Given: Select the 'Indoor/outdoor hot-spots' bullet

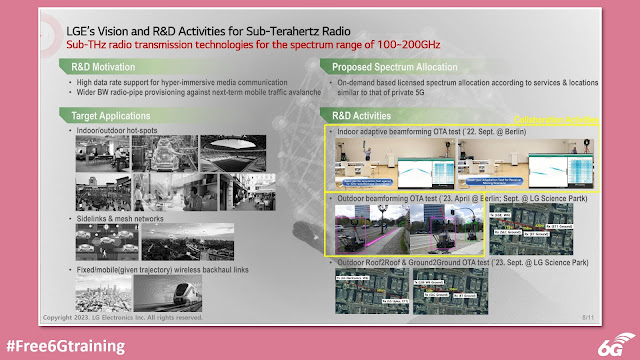Looking at the screenshot, I should click(117, 131).
